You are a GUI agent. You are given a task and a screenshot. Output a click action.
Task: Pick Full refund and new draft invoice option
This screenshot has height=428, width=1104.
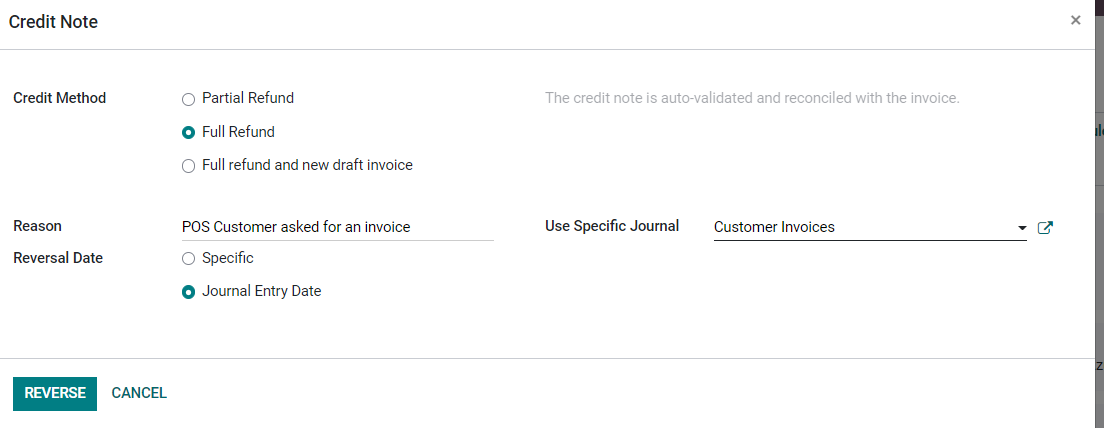tap(188, 166)
